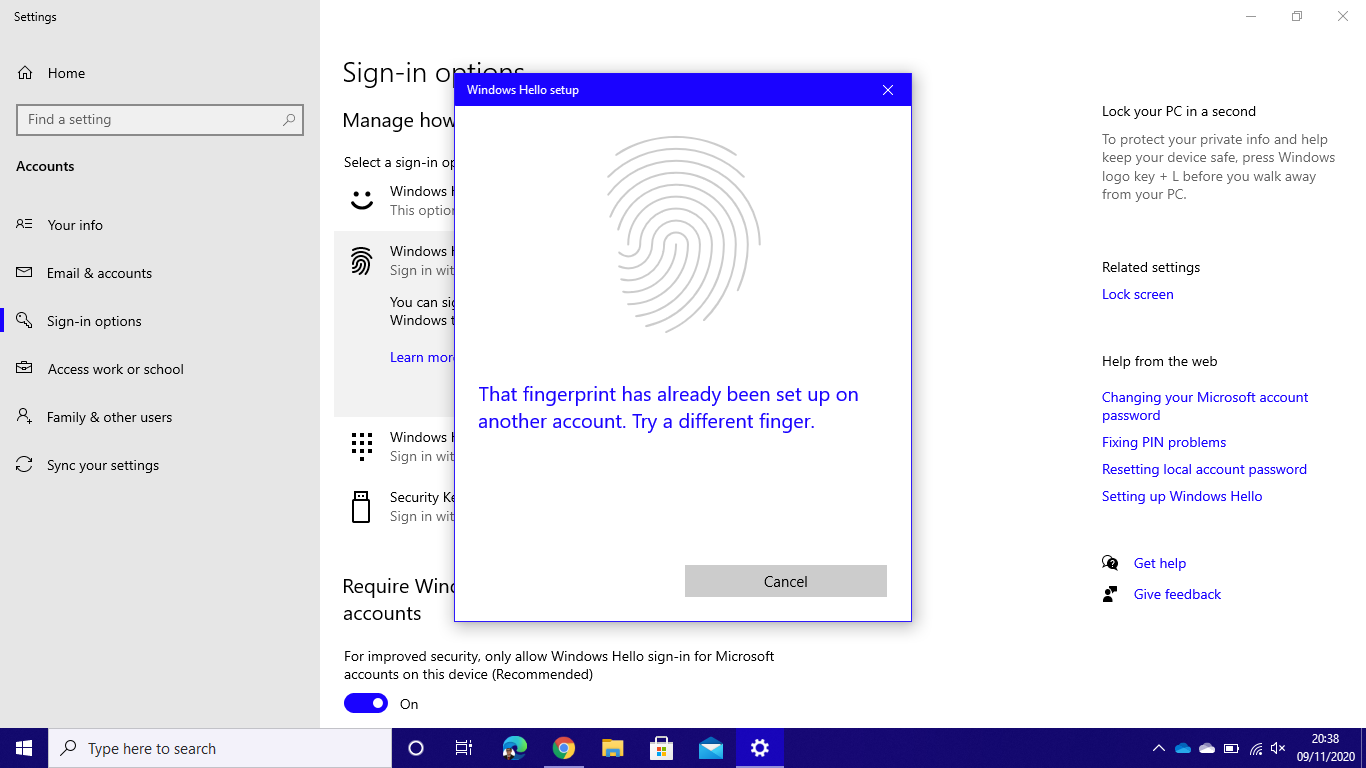This screenshot has width=1366, height=768.
Task: Click the search magnifier in Find a setting
Action: pyautogui.click(x=289, y=119)
